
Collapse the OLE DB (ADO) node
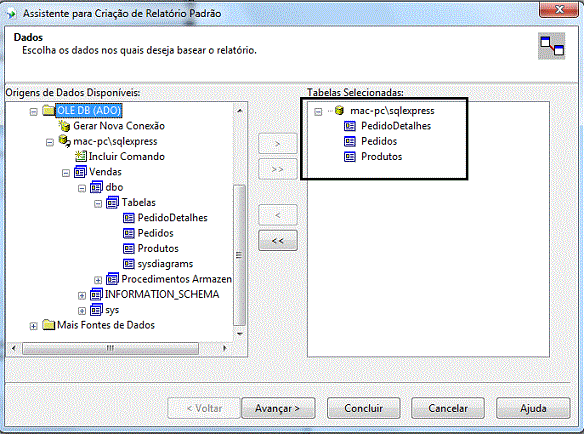tap(34, 111)
